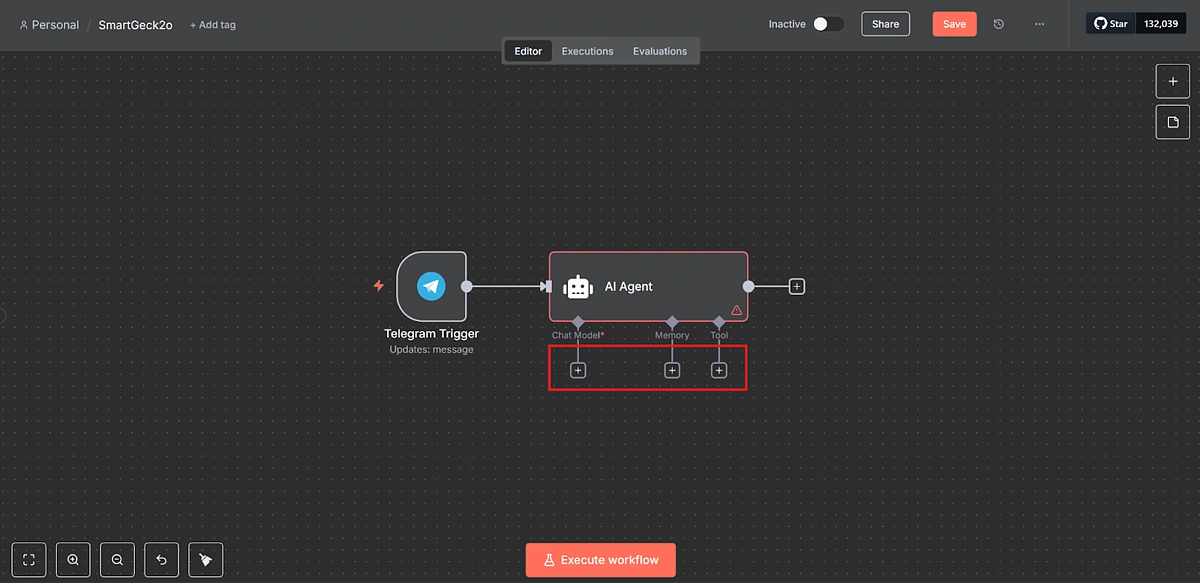Fit the workflow to the view
This screenshot has width=1200, height=583.
(28, 559)
